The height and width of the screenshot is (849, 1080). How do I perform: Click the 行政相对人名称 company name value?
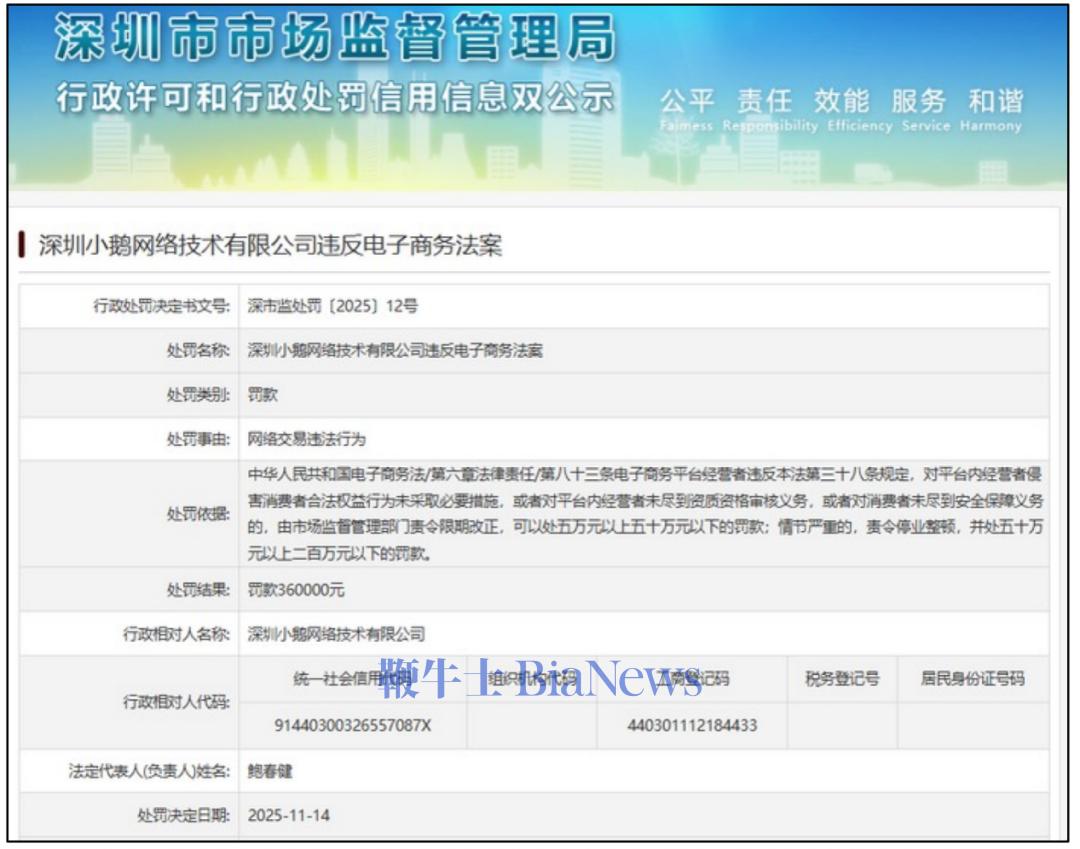coord(336,634)
